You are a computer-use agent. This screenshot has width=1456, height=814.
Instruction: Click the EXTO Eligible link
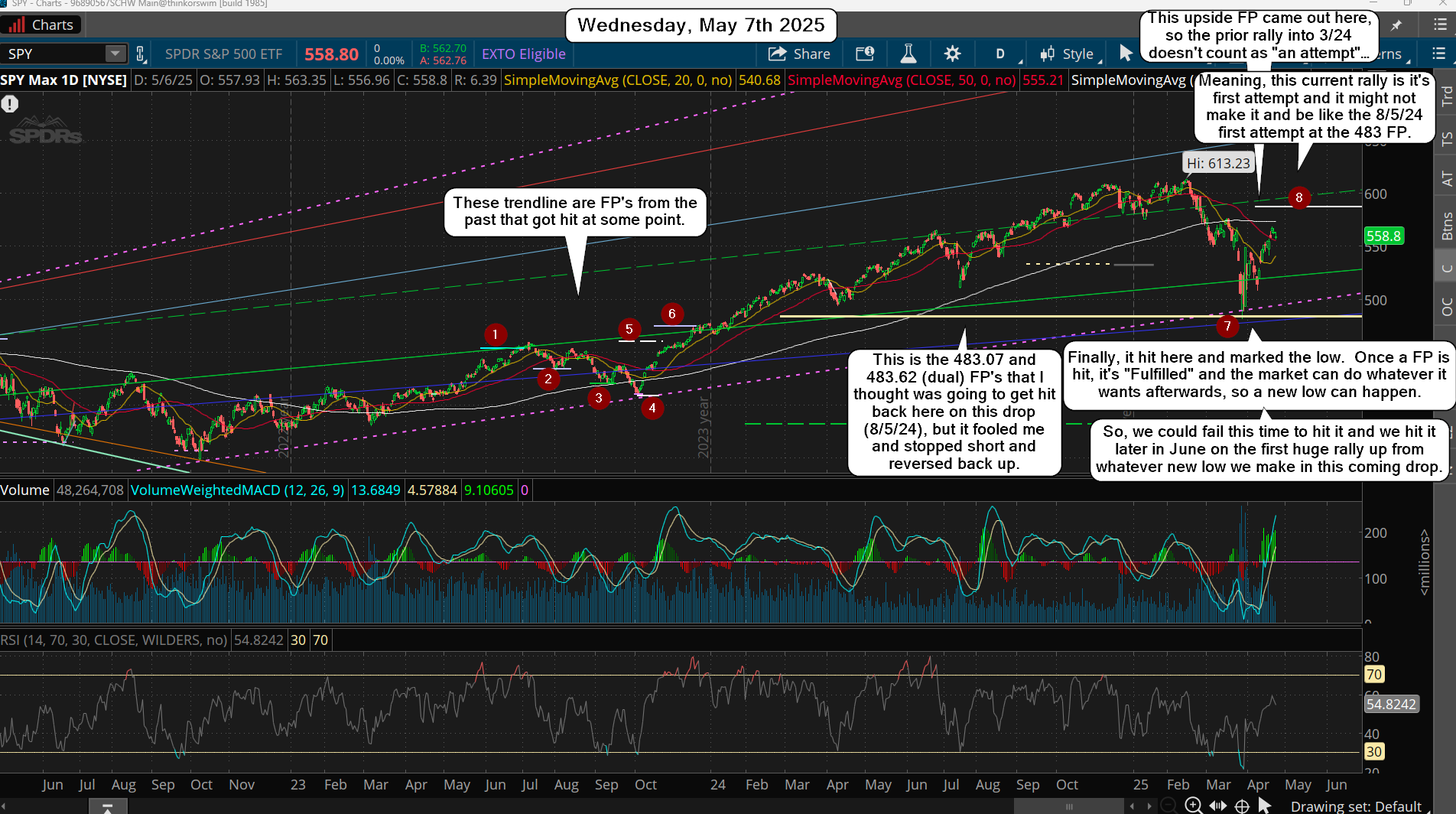click(524, 54)
